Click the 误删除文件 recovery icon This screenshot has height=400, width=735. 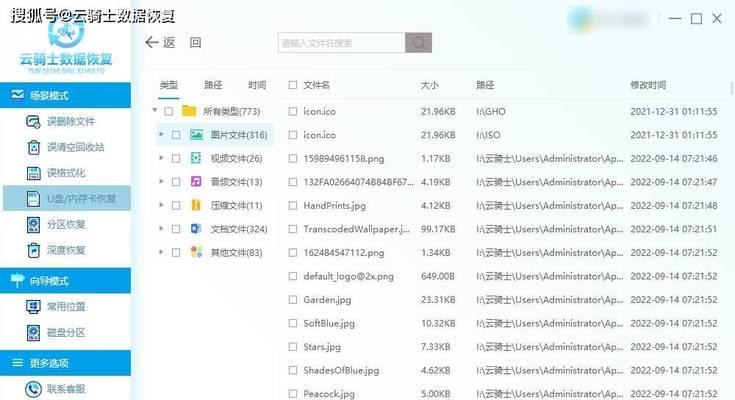pyautogui.click(x=33, y=122)
